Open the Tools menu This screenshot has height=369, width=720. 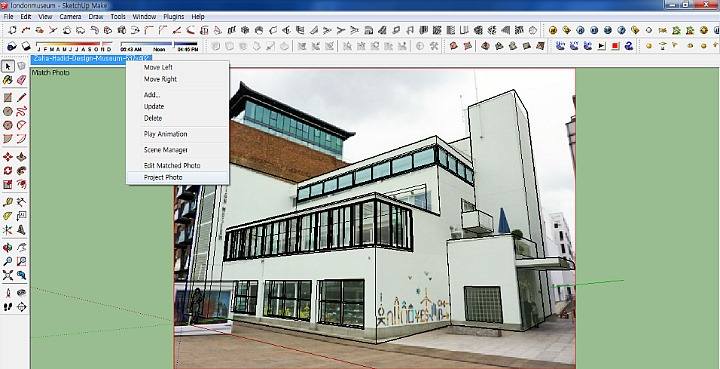(118, 17)
